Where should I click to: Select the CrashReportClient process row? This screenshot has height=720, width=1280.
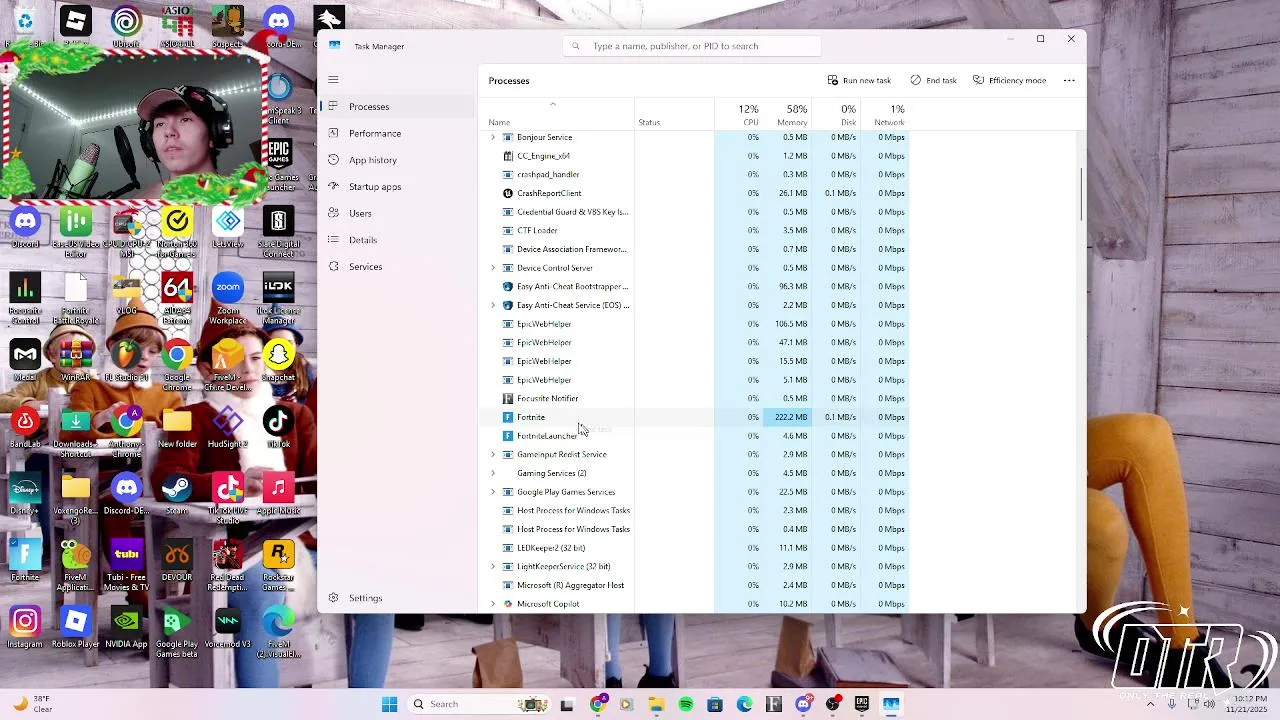click(x=695, y=193)
